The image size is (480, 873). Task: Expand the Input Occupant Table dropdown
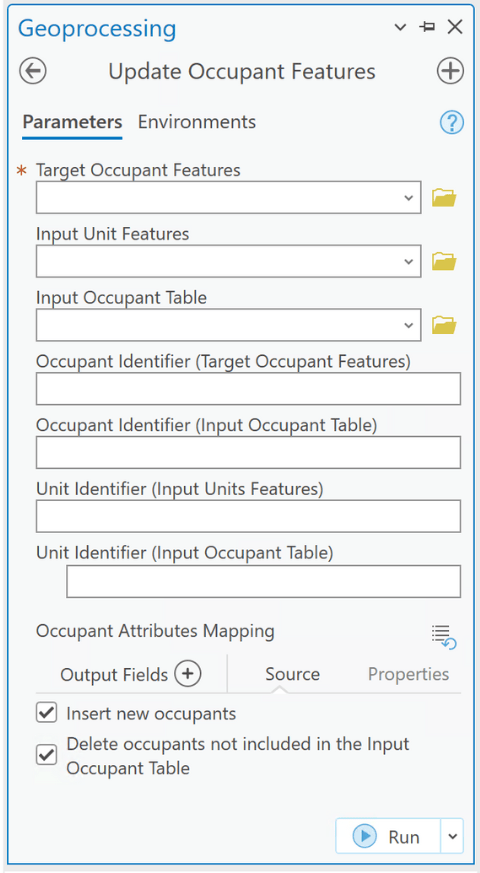pos(409,325)
